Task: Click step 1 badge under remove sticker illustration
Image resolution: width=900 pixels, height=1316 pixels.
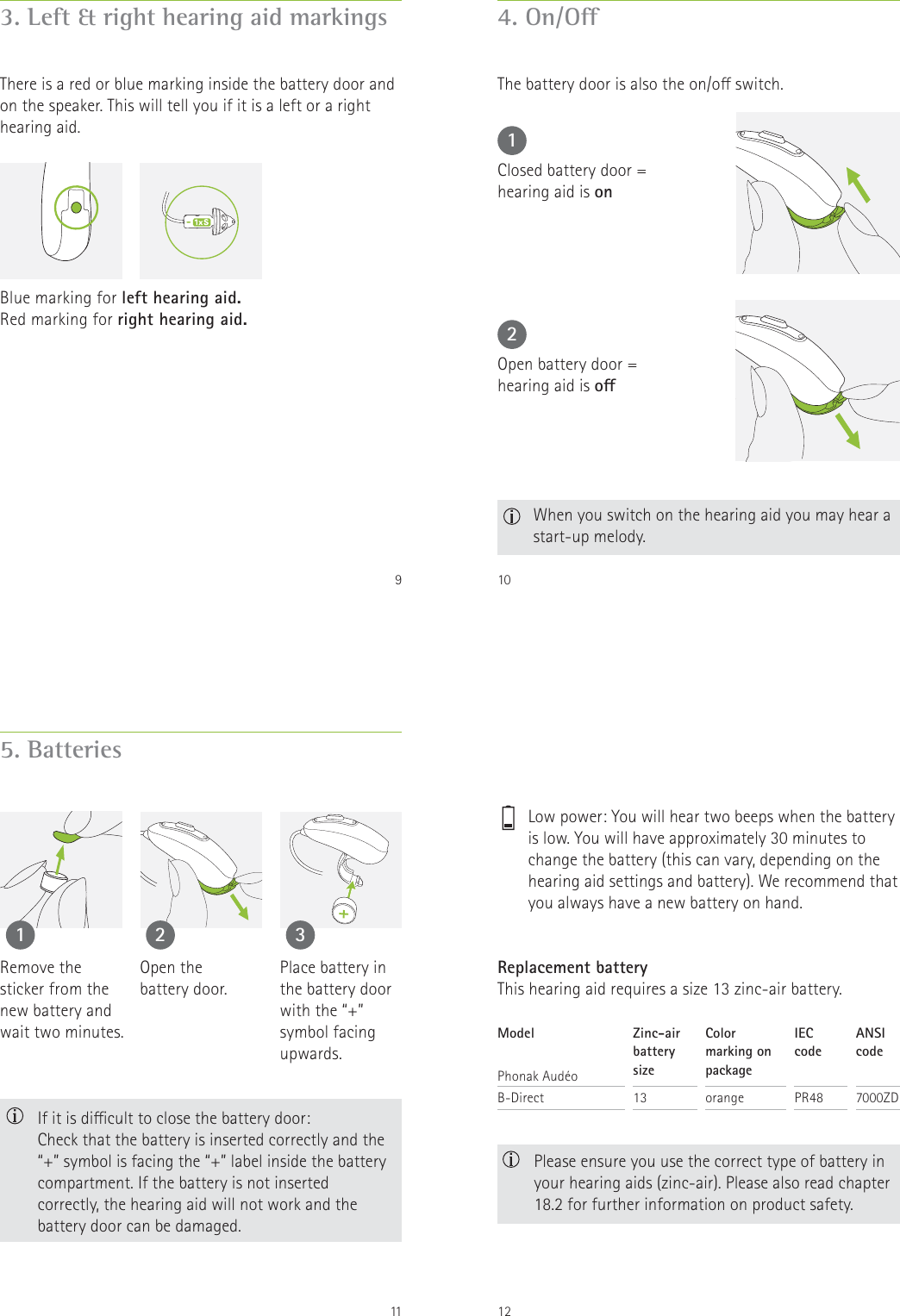Action: pyautogui.click(x=21, y=935)
